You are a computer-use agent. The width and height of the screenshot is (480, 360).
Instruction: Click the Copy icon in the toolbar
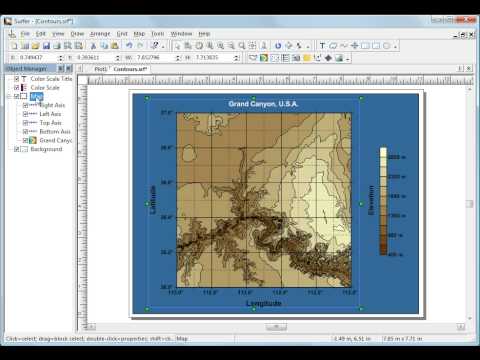(104, 46)
